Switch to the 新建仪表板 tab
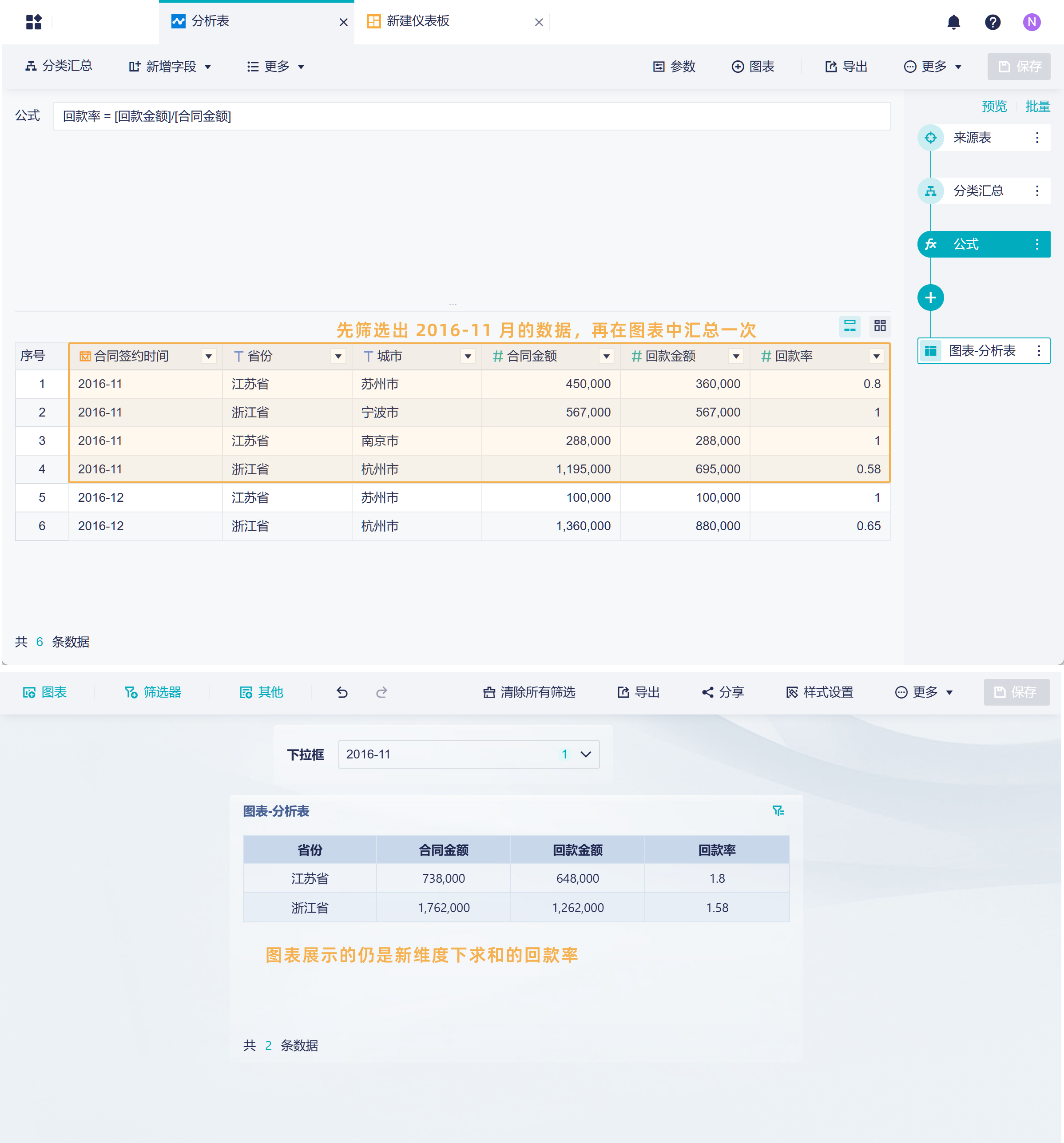1064x1143 pixels. click(418, 22)
